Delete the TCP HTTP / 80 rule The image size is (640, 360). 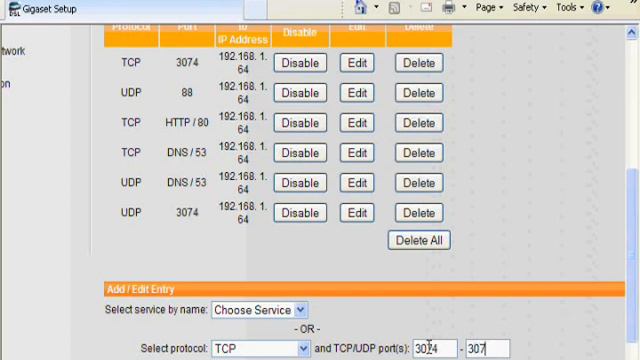(x=419, y=123)
